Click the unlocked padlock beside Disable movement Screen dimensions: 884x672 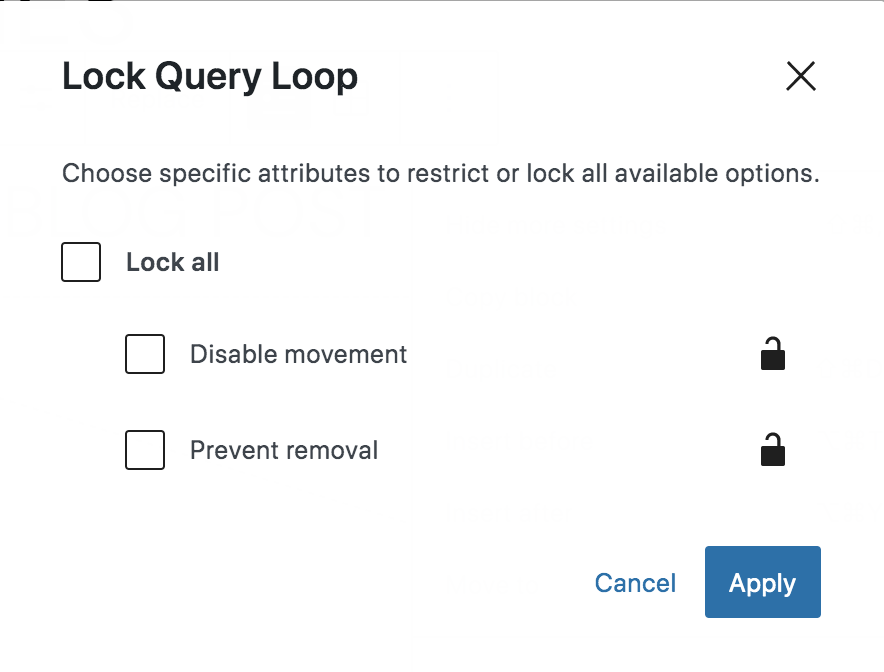tap(772, 354)
